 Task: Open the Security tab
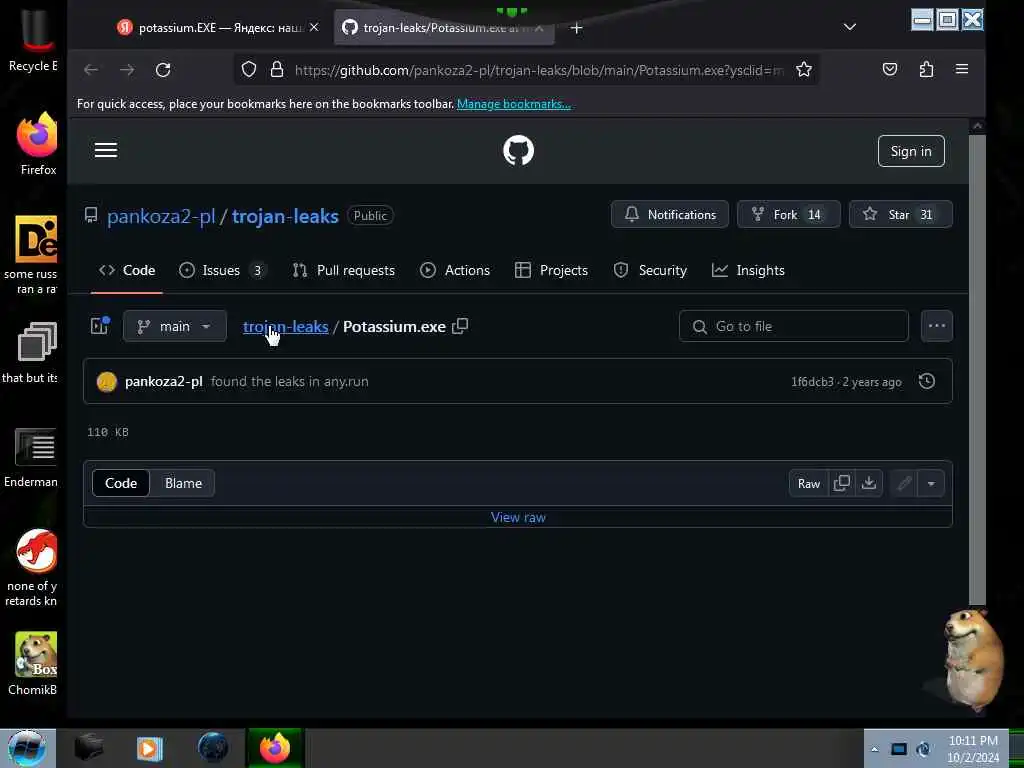tap(650, 270)
